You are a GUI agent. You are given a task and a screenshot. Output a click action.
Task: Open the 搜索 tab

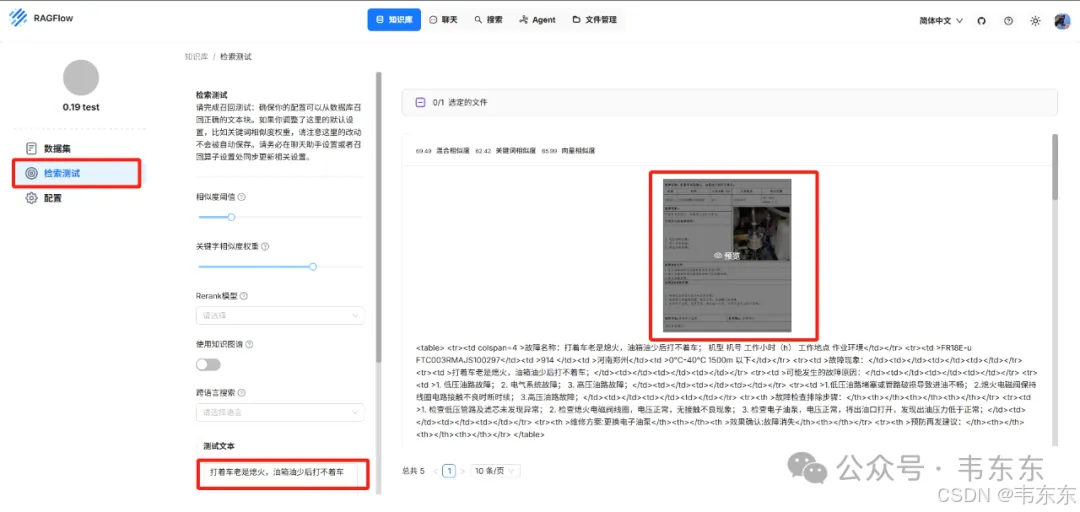pyautogui.click(x=488, y=20)
